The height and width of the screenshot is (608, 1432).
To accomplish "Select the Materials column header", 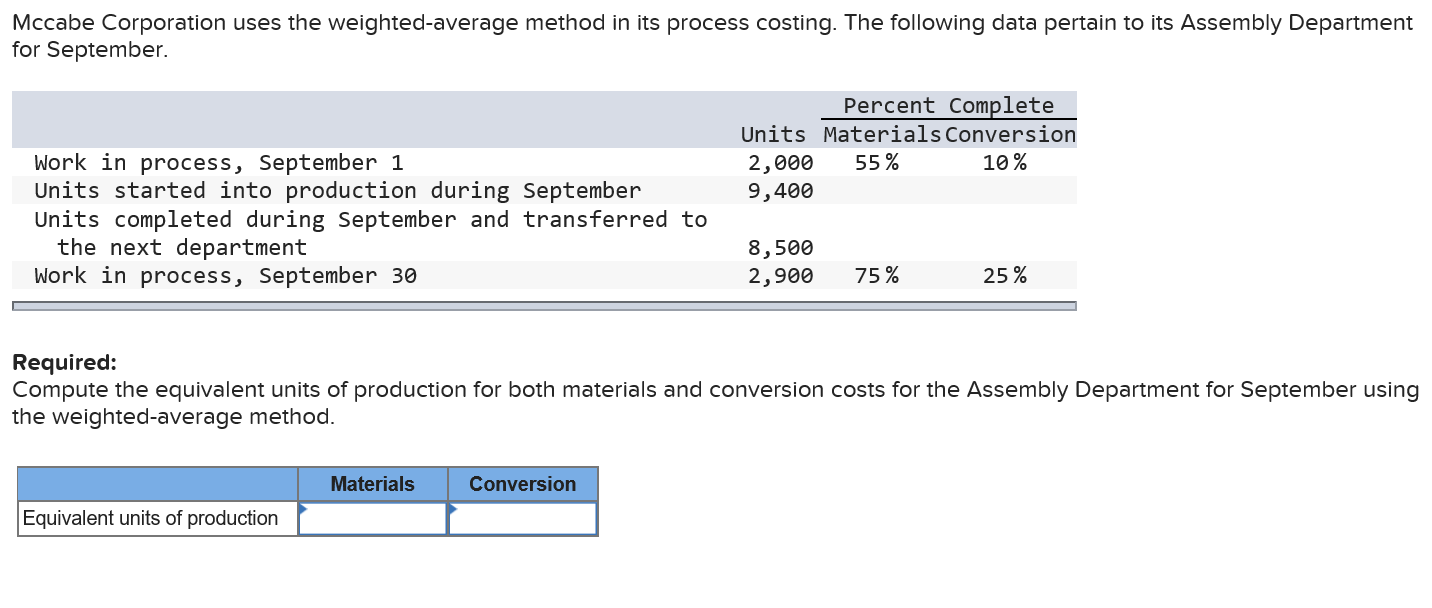I will [x=372, y=484].
